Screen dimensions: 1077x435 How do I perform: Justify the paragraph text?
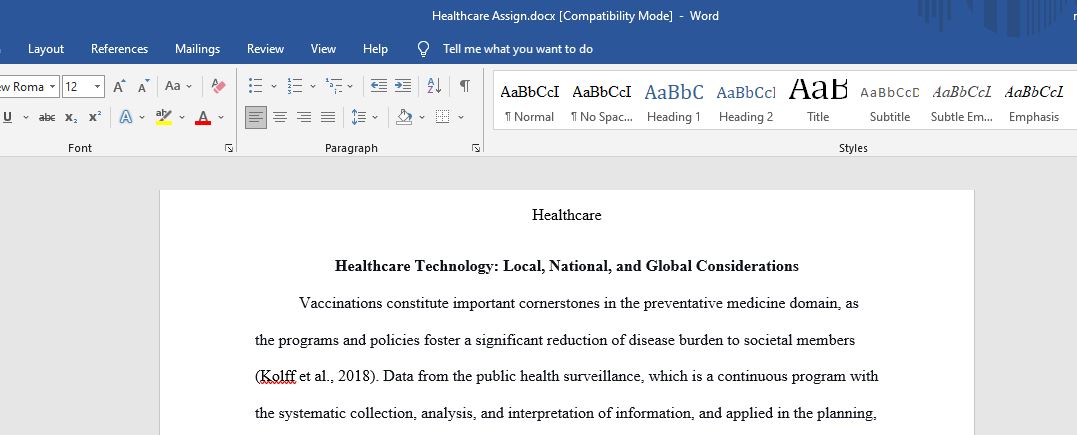click(328, 118)
